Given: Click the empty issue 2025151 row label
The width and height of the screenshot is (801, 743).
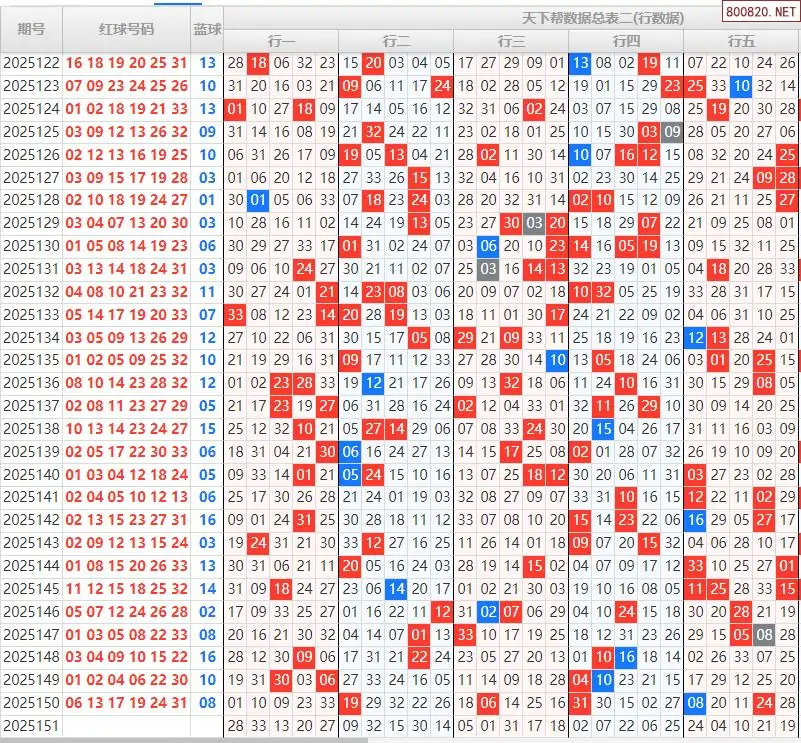Looking at the screenshot, I should 31,726.
